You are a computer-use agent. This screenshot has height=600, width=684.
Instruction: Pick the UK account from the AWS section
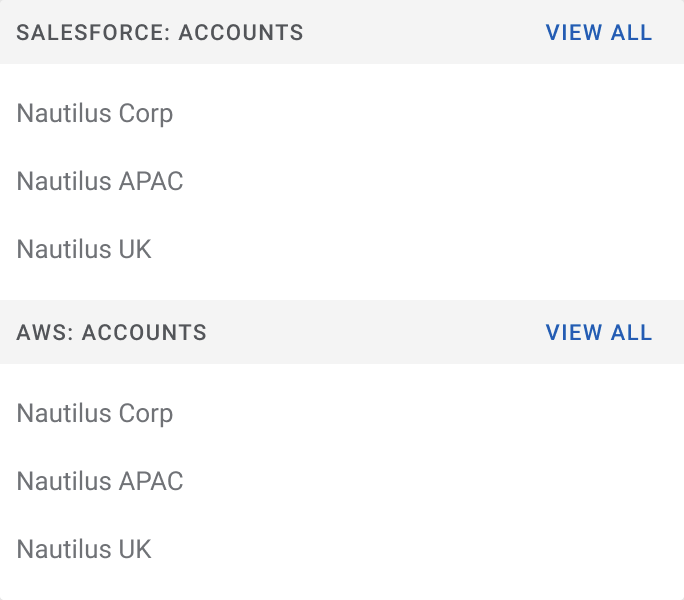(x=84, y=549)
